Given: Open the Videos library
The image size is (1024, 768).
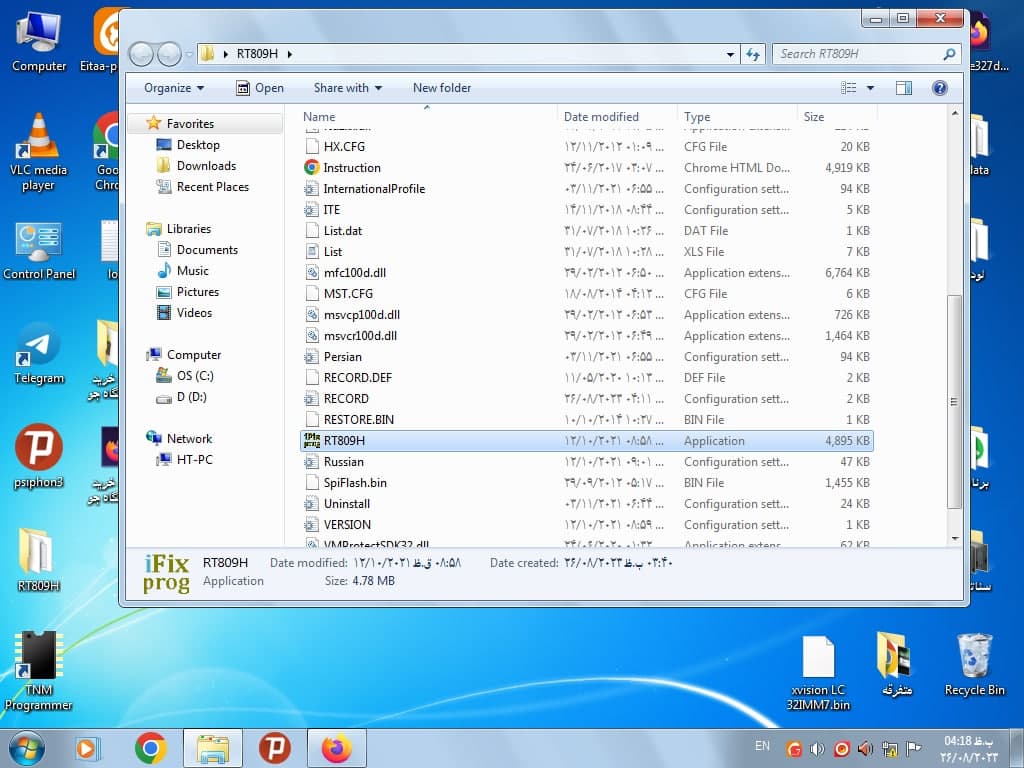Looking at the screenshot, I should [194, 313].
